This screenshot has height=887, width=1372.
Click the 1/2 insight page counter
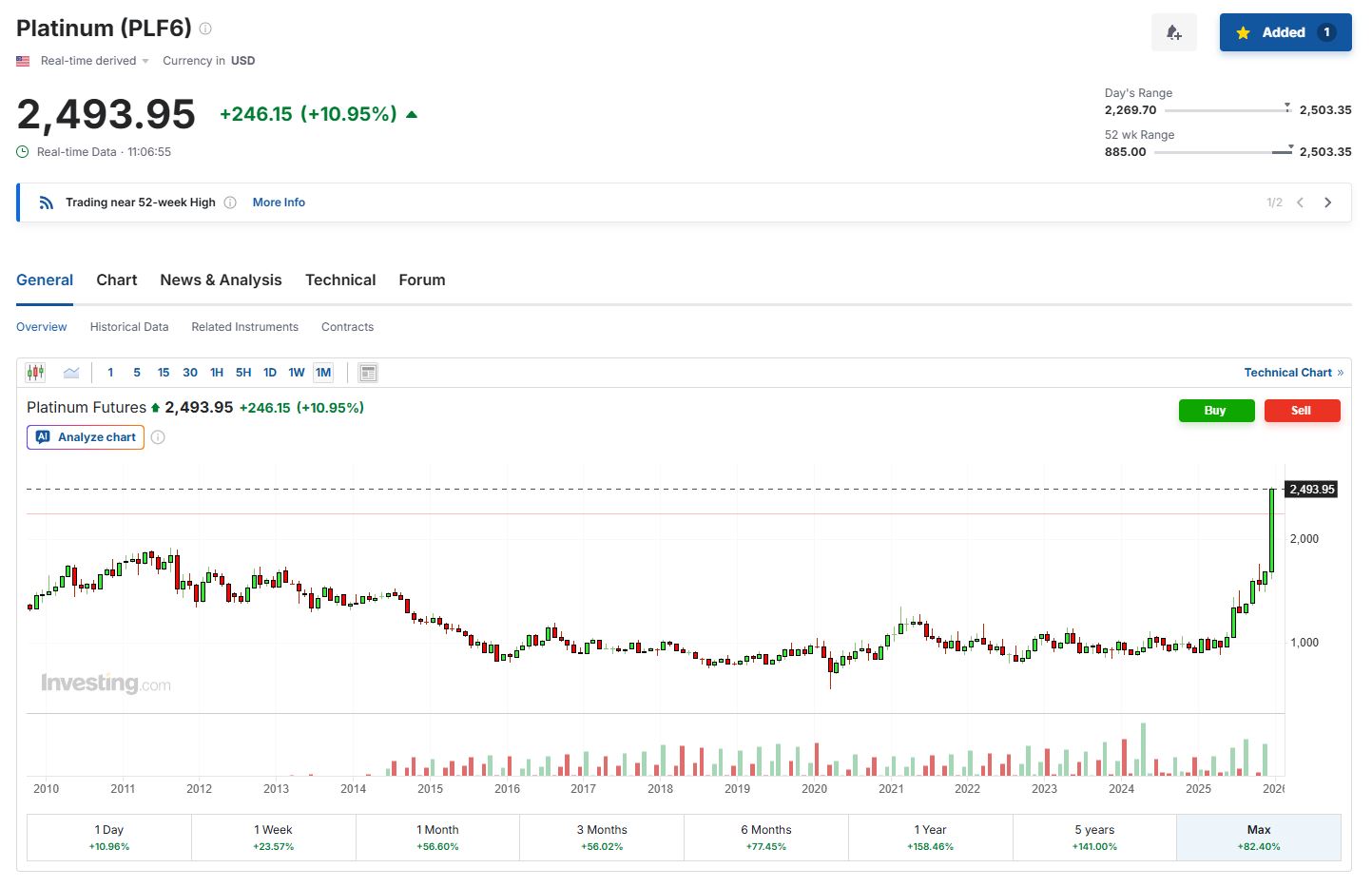(1274, 202)
